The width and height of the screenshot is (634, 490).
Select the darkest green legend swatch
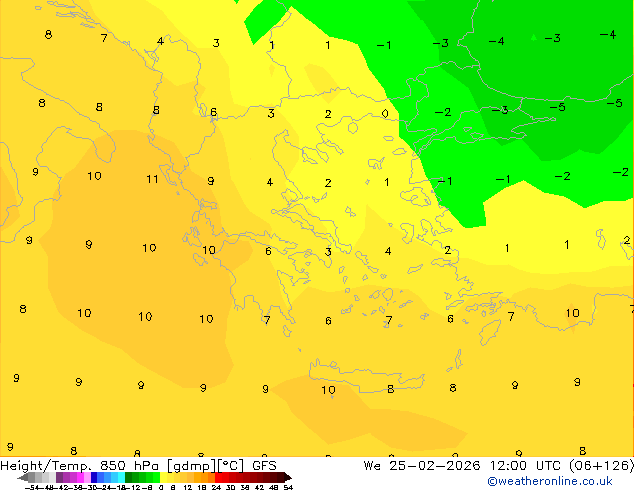point(129,477)
